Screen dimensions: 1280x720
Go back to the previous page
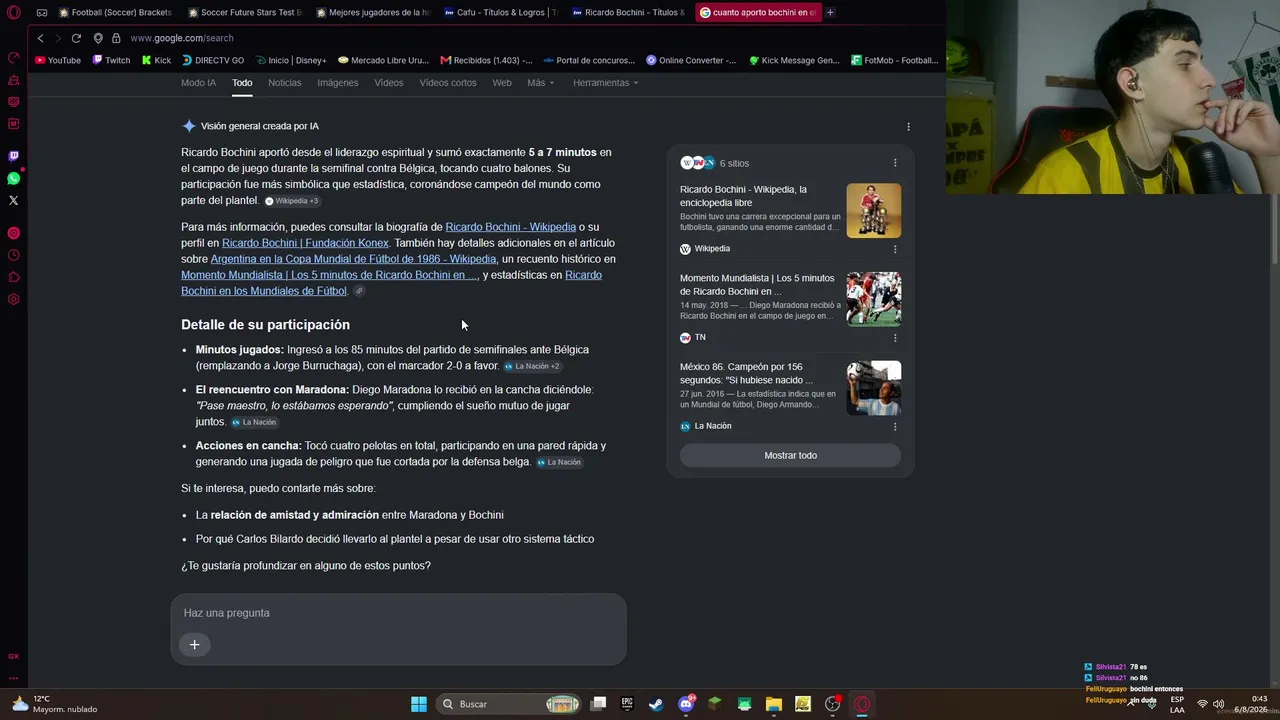(x=40, y=38)
